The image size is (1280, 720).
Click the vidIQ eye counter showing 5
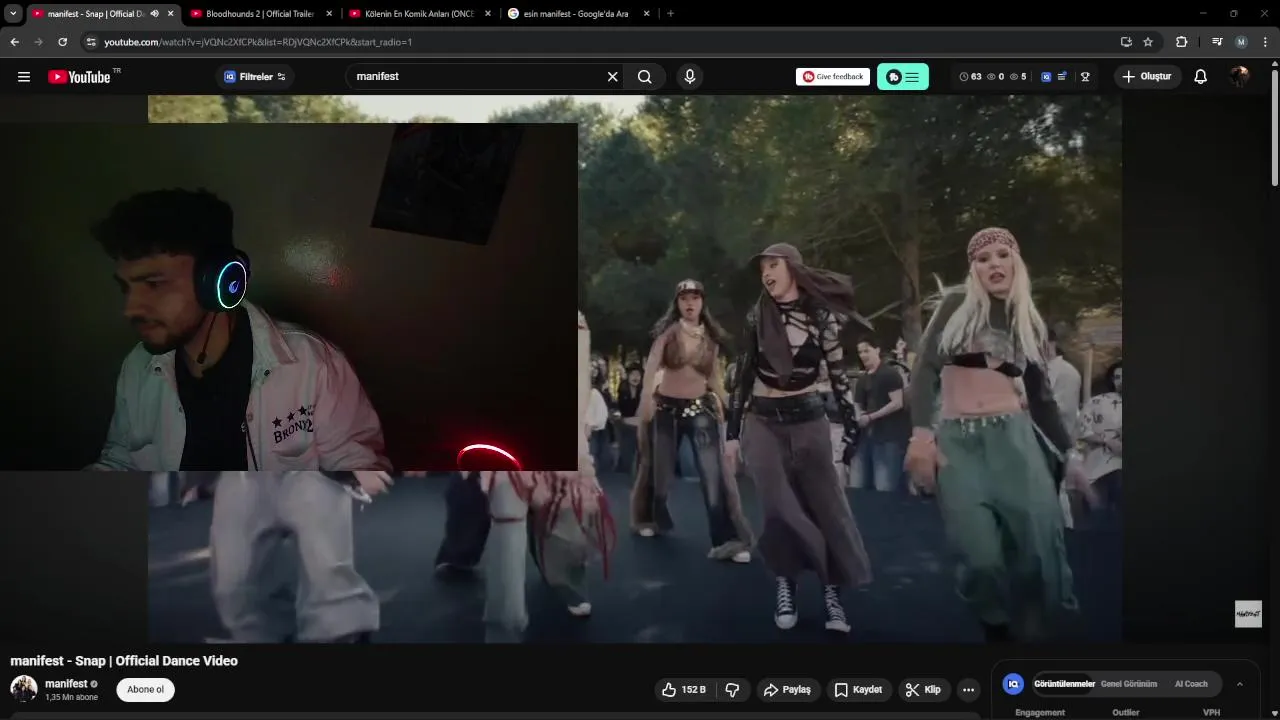pos(1018,77)
